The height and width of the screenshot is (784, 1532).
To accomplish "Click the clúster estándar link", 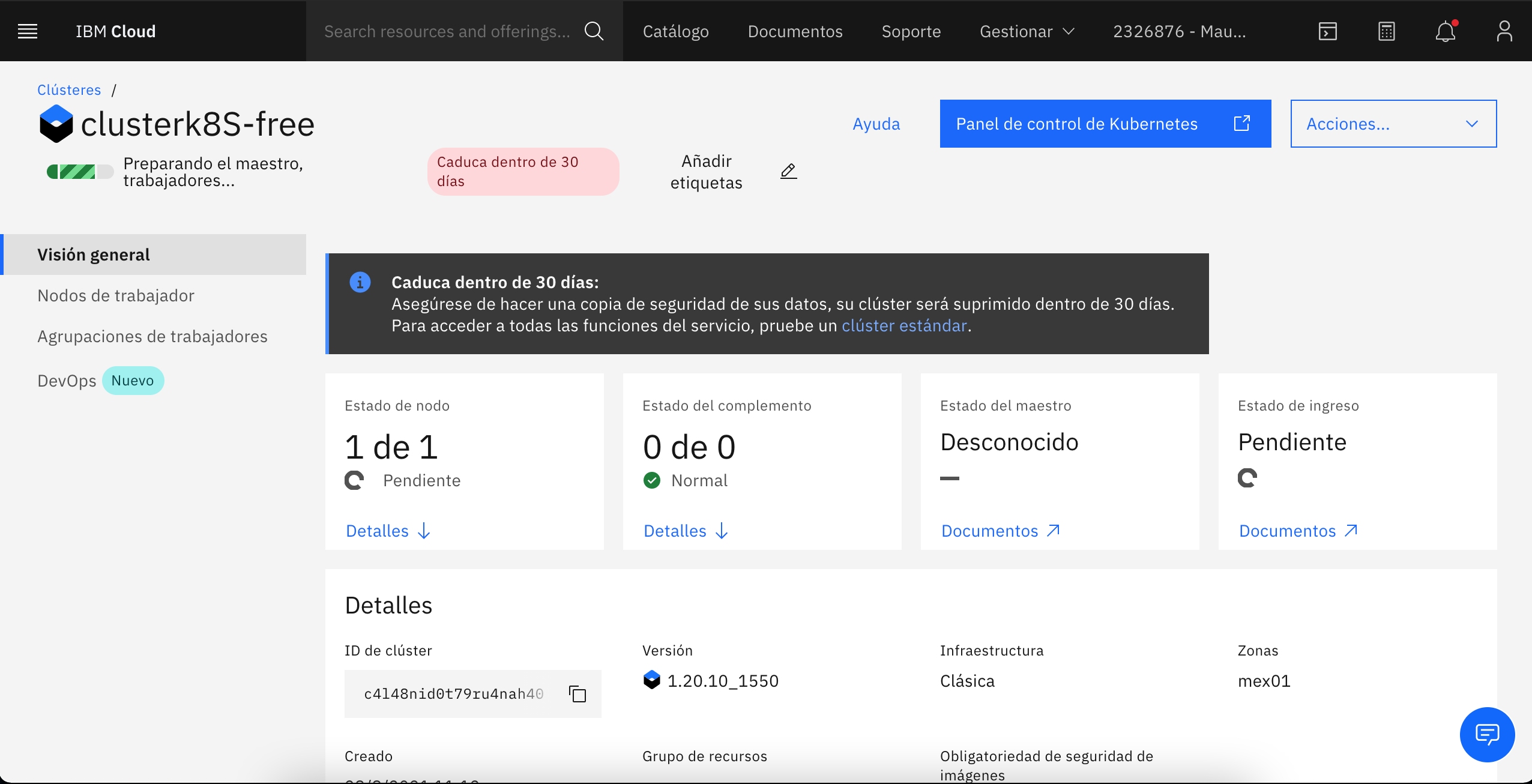I will pos(904,325).
